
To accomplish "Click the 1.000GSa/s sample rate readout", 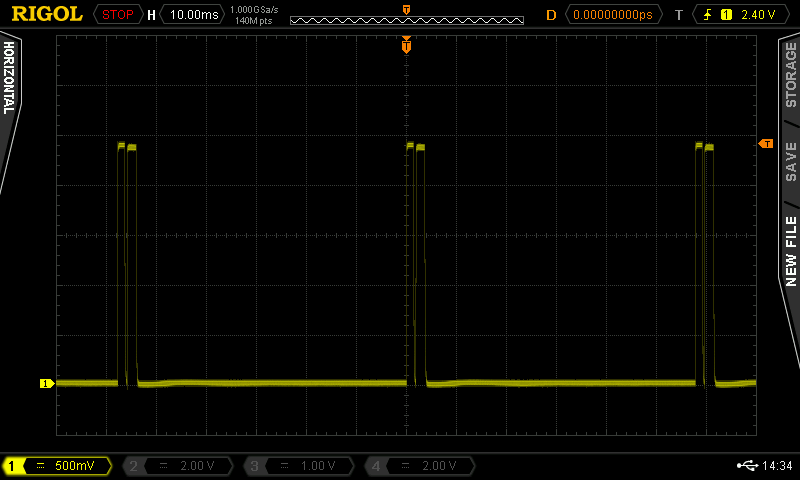I will click(254, 10).
